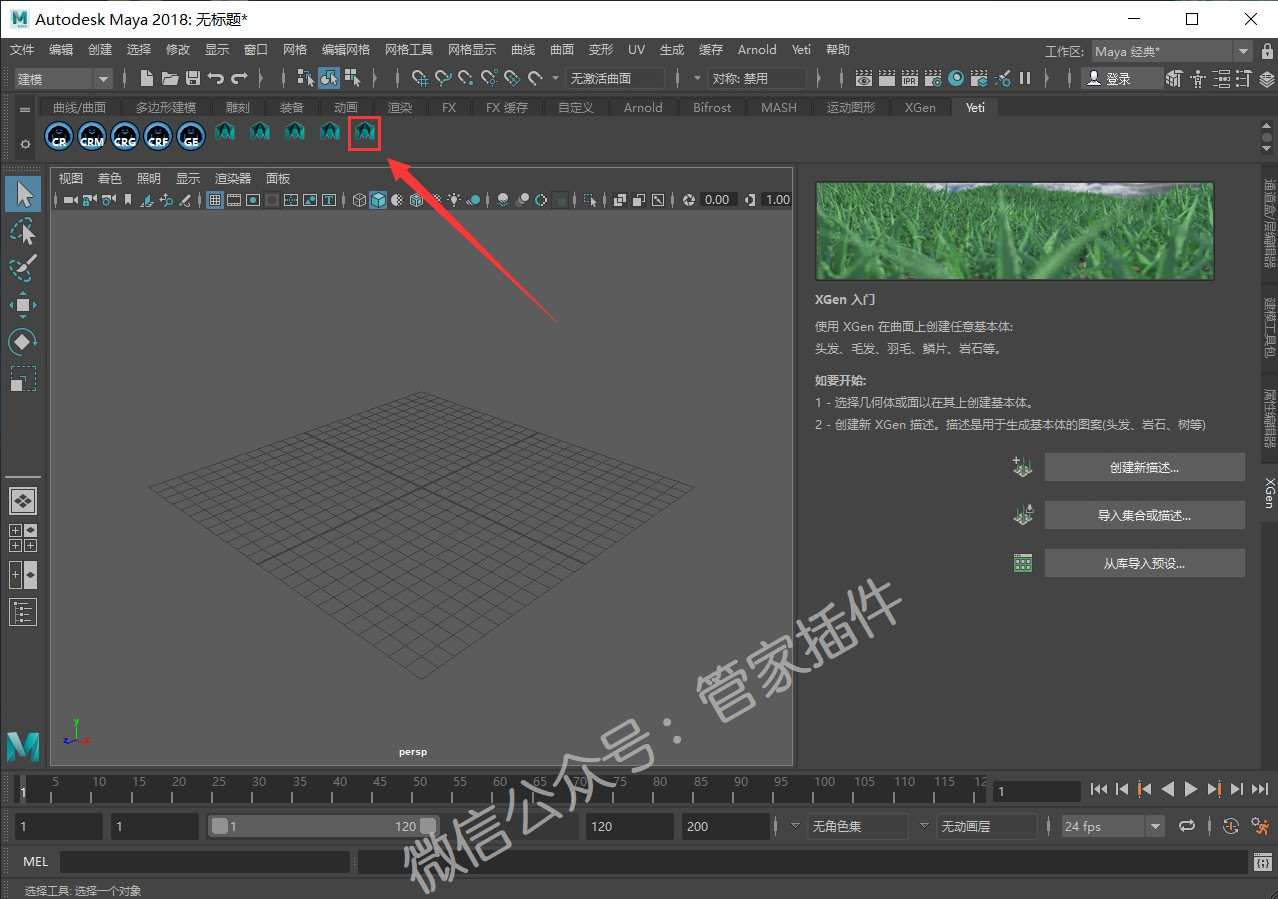
Task: Redo the last action
Action: (239, 78)
